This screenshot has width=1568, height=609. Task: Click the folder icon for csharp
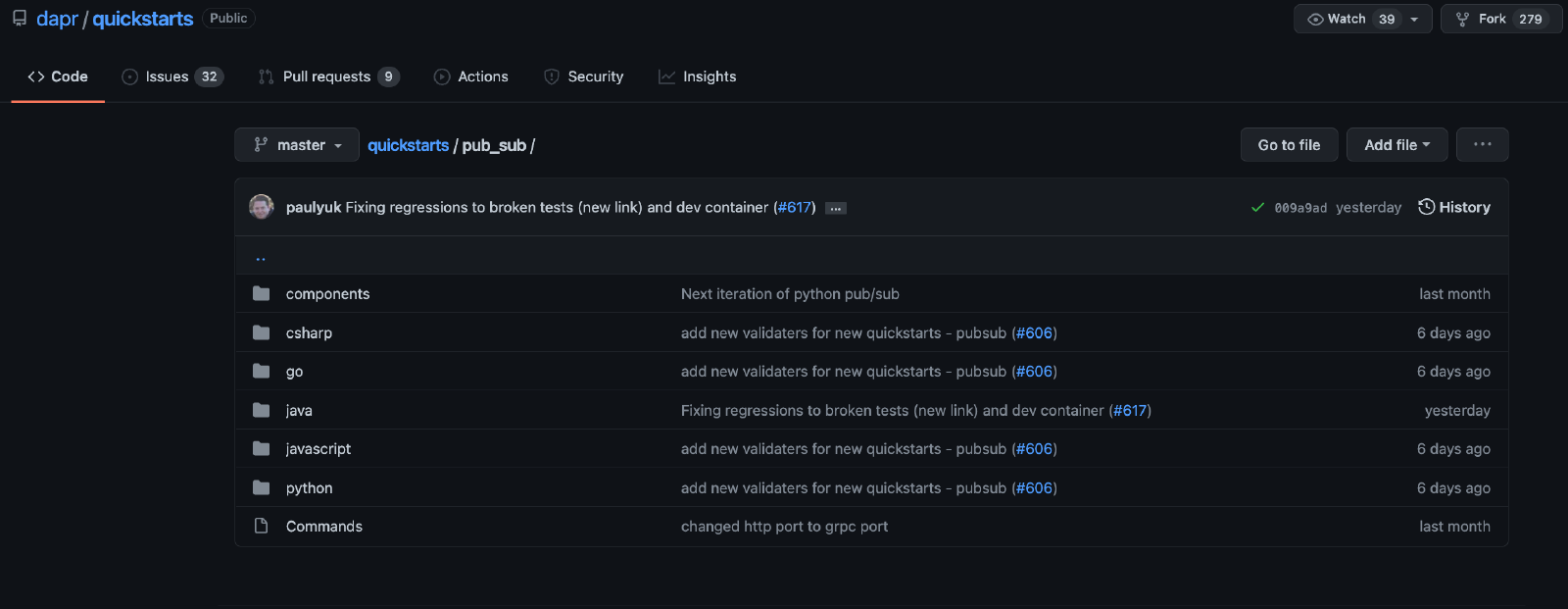[x=261, y=332]
